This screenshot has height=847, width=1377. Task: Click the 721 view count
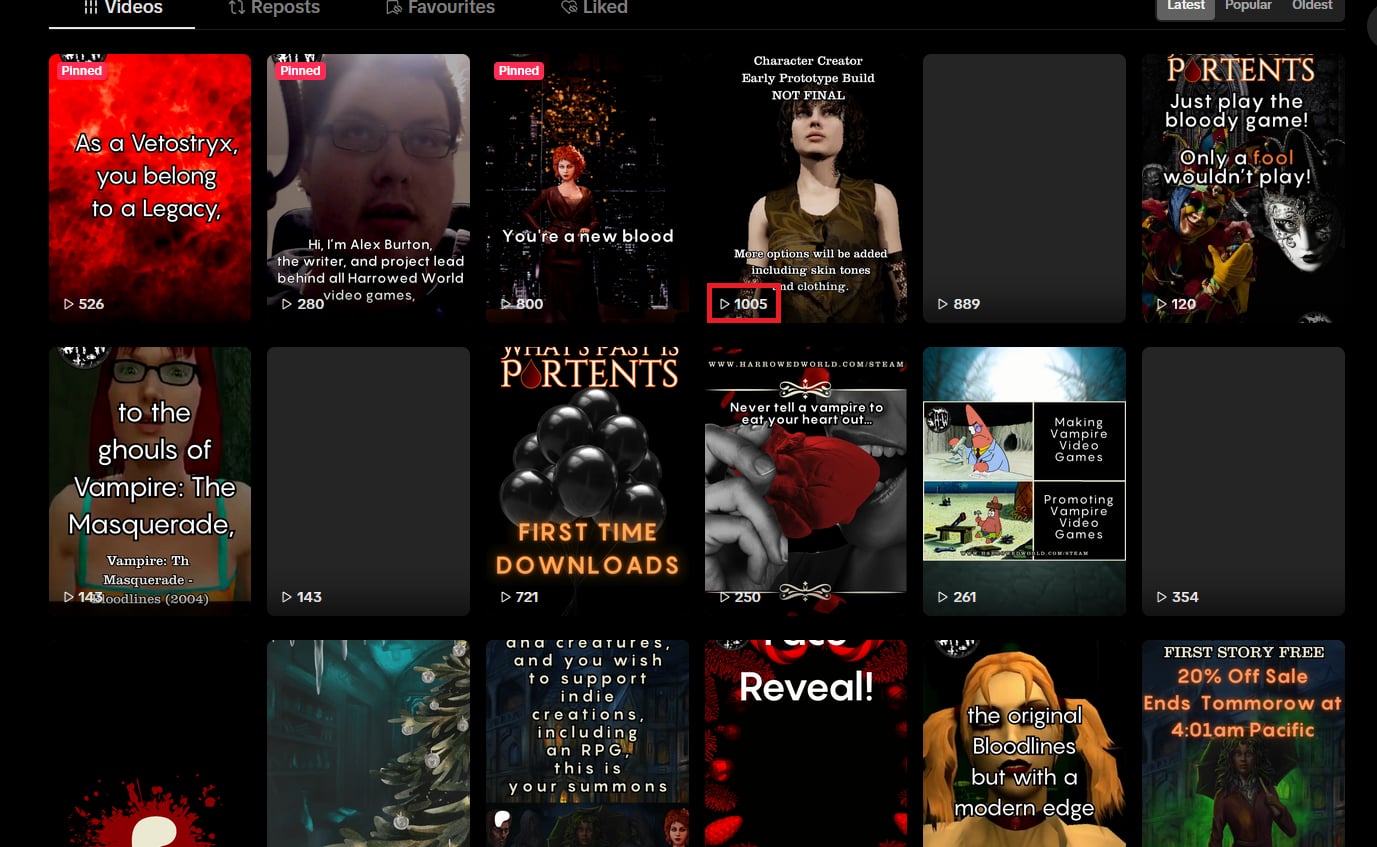(x=527, y=597)
